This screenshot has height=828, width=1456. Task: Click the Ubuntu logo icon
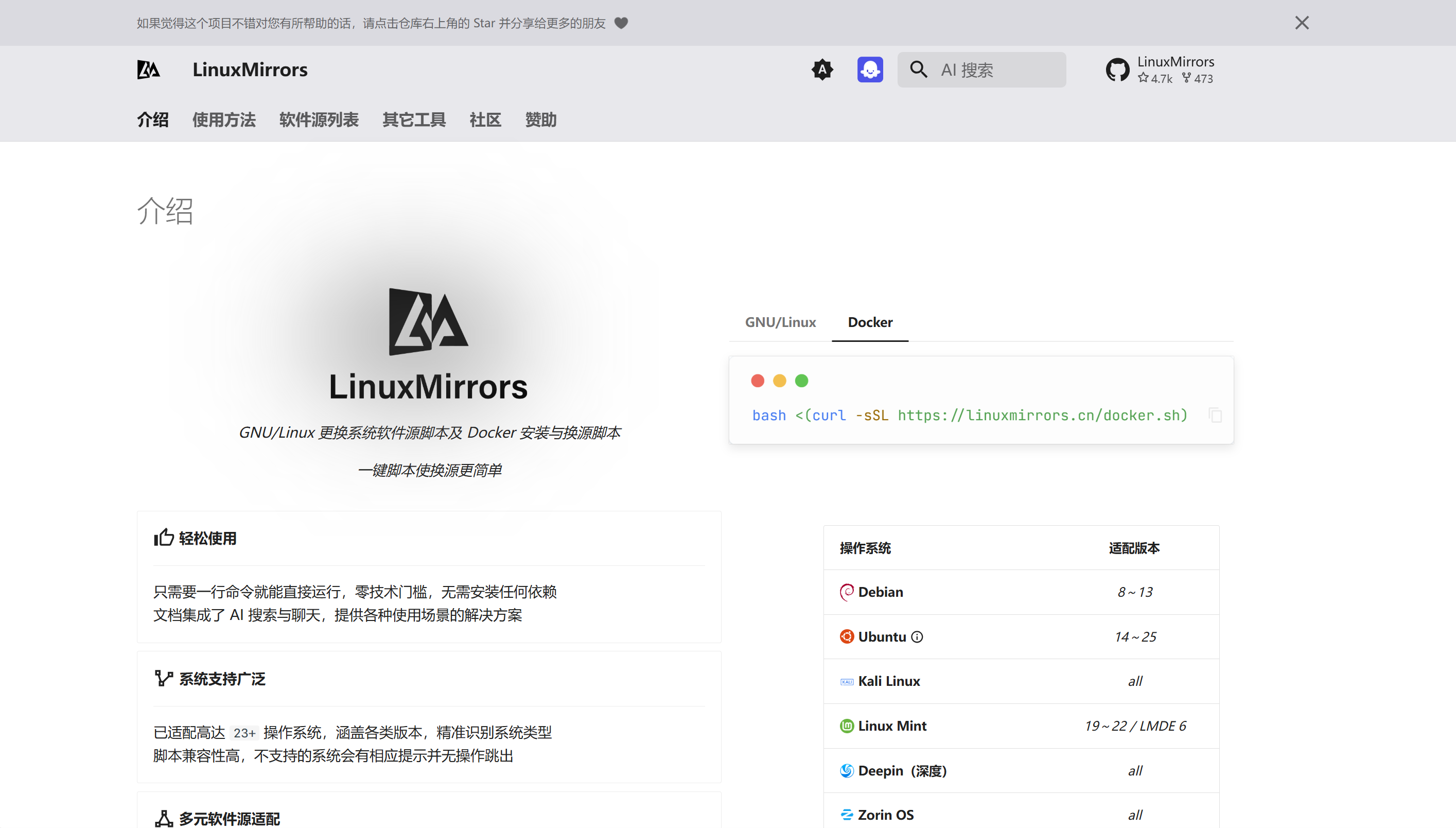click(847, 636)
